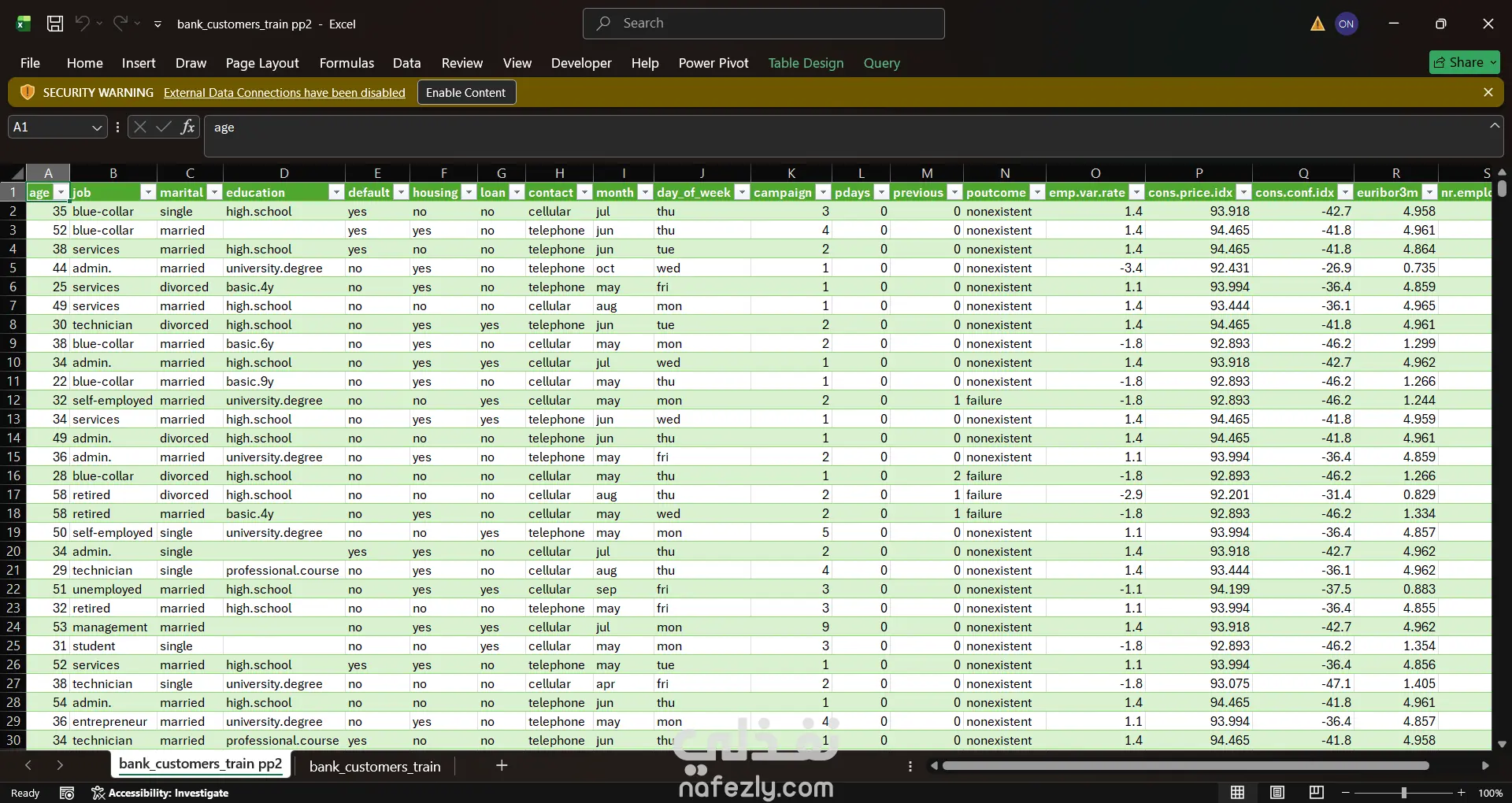Open the month filter dropdown
Screen dimensions: 1512x803
pos(645,192)
